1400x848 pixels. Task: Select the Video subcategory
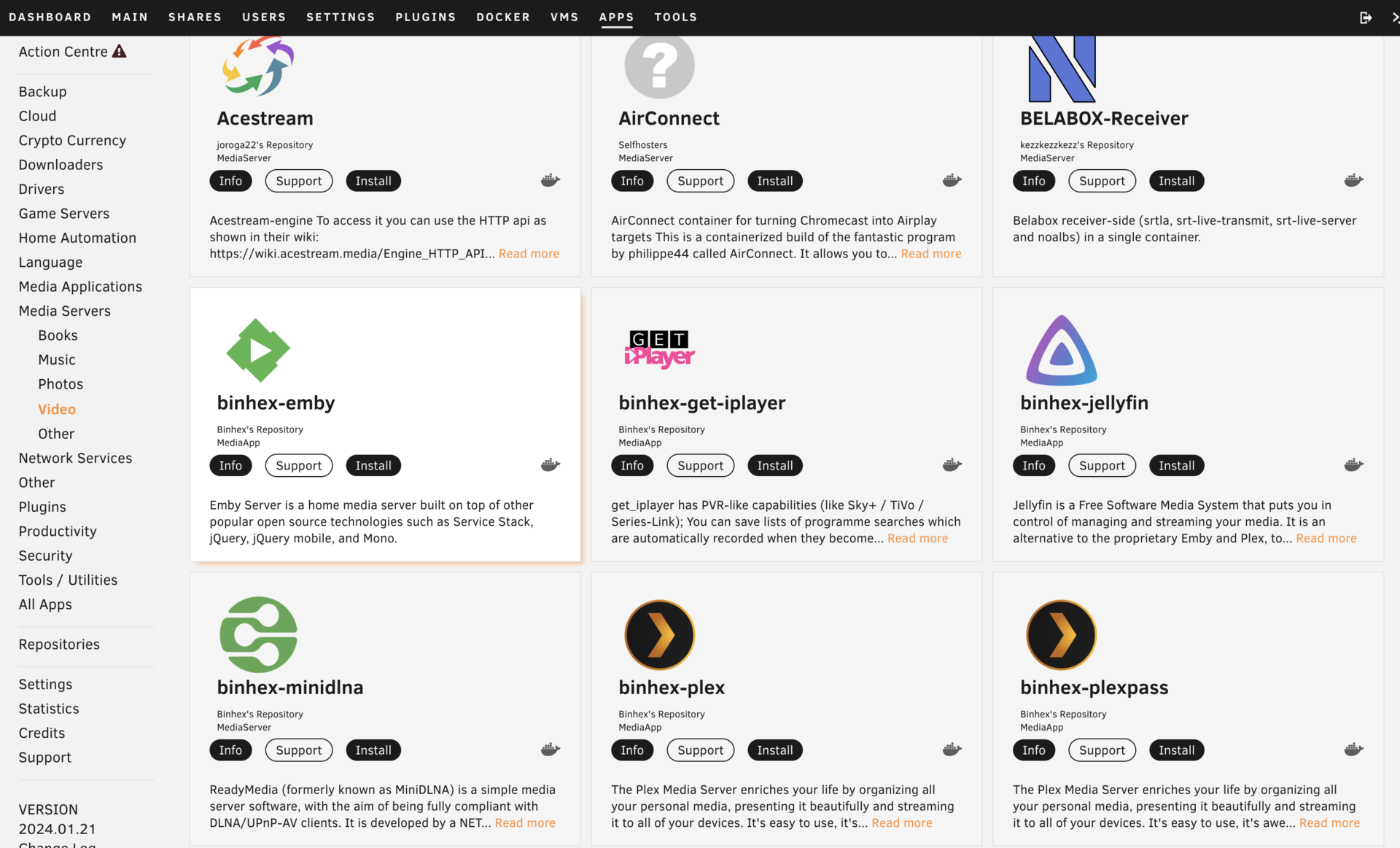pyautogui.click(x=57, y=409)
